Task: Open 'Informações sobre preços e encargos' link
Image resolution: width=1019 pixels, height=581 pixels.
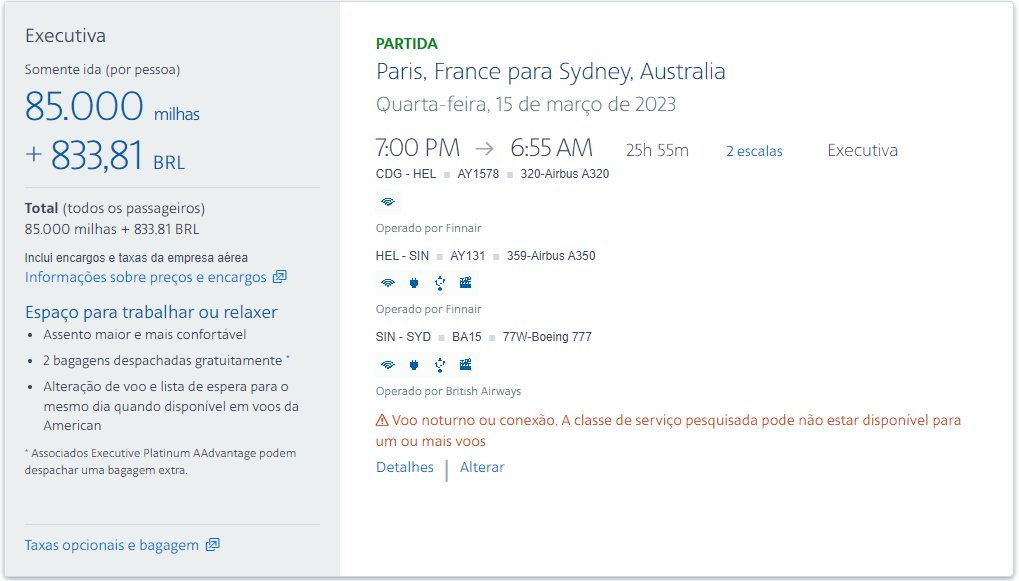Action: 147,277
